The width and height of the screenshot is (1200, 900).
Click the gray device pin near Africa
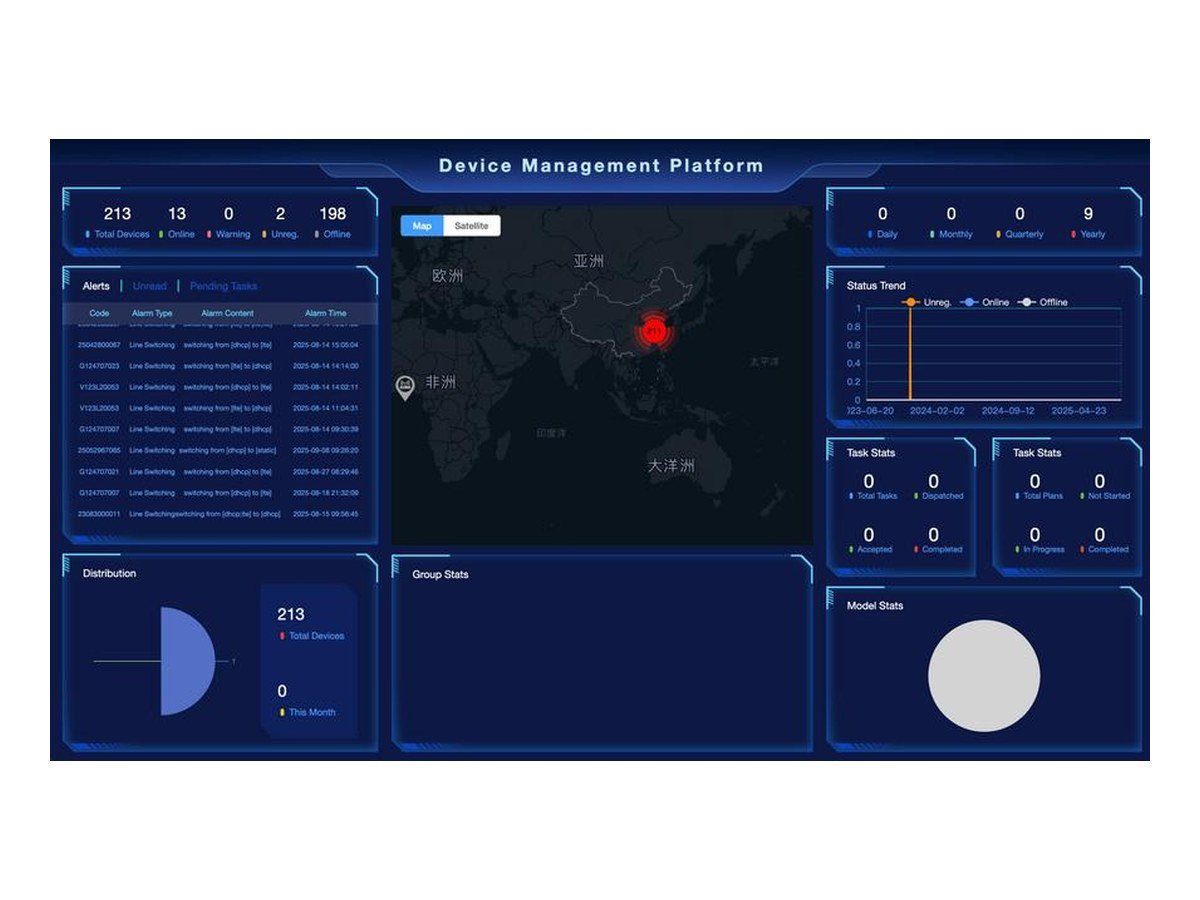pyautogui.click(x=405, y=388)
